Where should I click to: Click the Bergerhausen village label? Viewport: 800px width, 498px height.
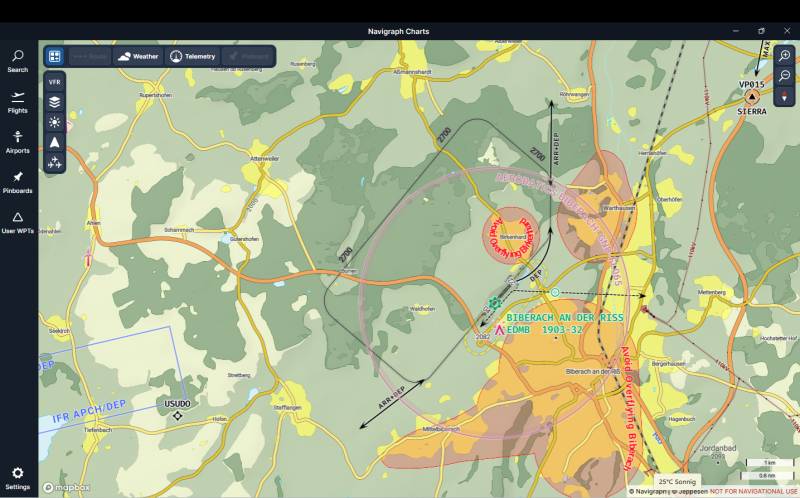(x=668, y=364)
